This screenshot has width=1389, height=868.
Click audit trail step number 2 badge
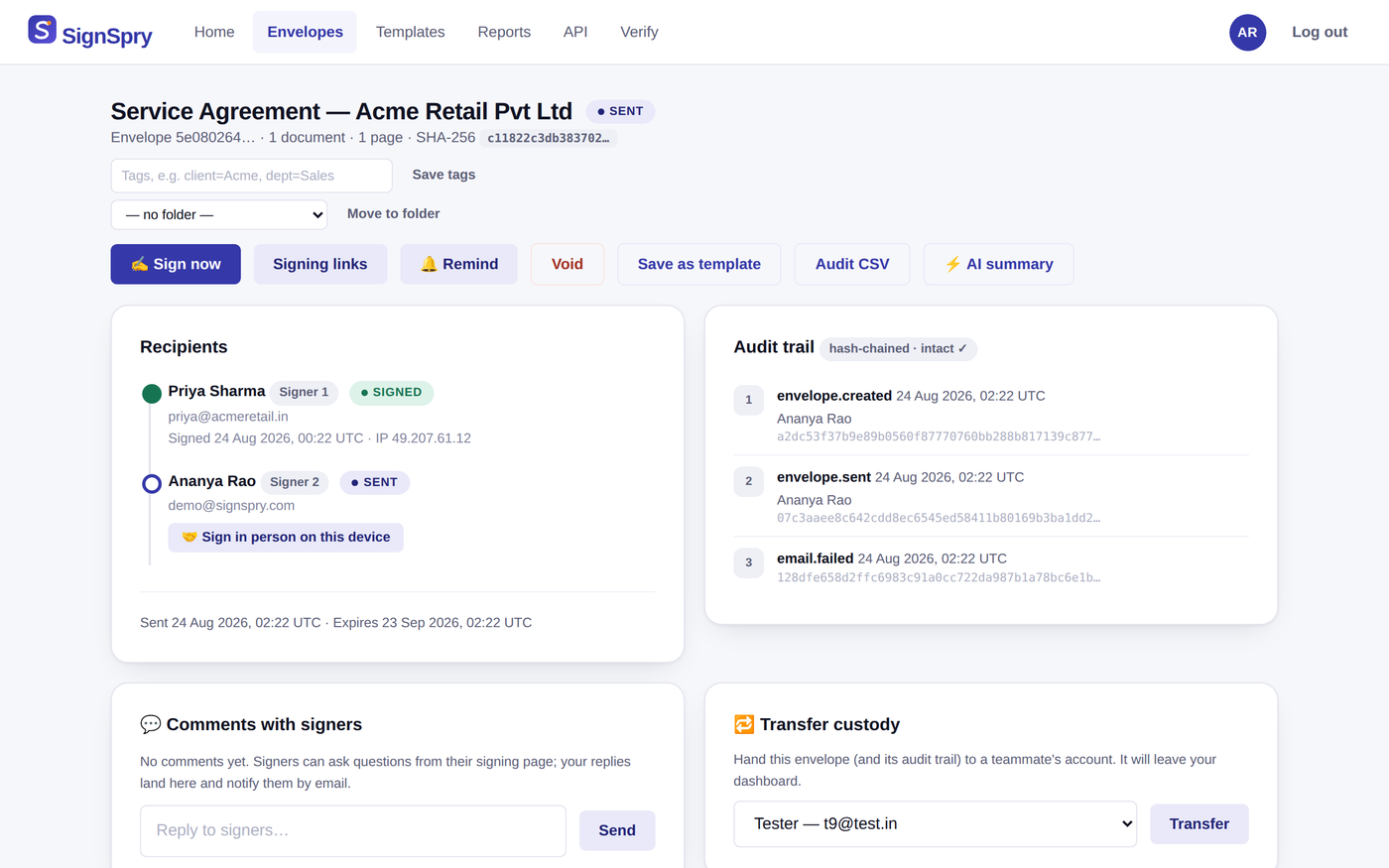click(748, 481)
